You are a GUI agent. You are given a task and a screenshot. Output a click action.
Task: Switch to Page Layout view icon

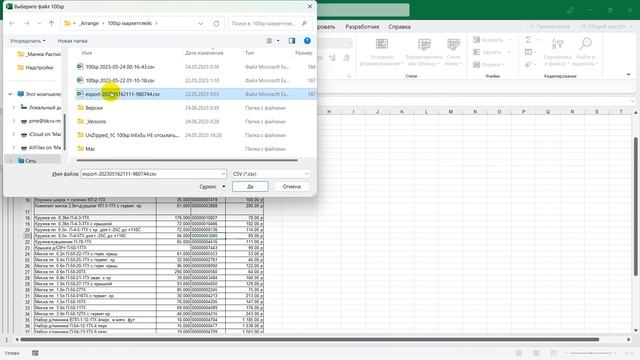(536, 353)
